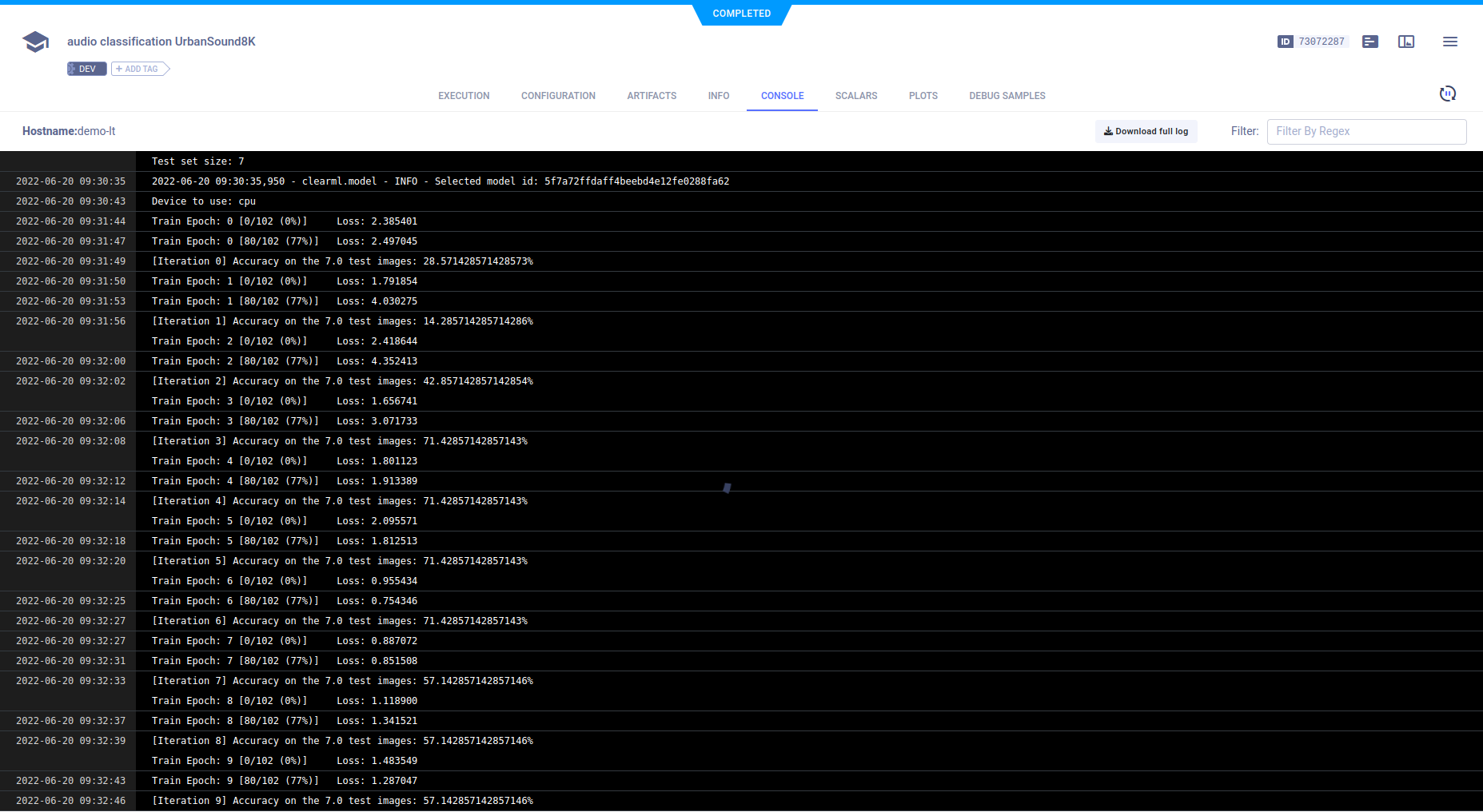The height and width of the screenshot is (812, 1483).
Task: Open the SCALARS tab
Action: coord(855,96)
